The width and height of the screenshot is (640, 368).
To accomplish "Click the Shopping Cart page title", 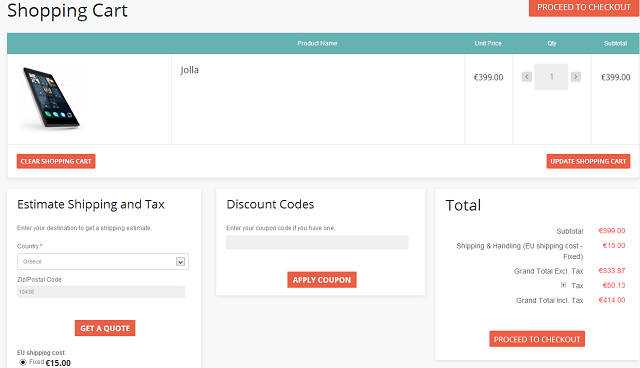I will point(67,10).
